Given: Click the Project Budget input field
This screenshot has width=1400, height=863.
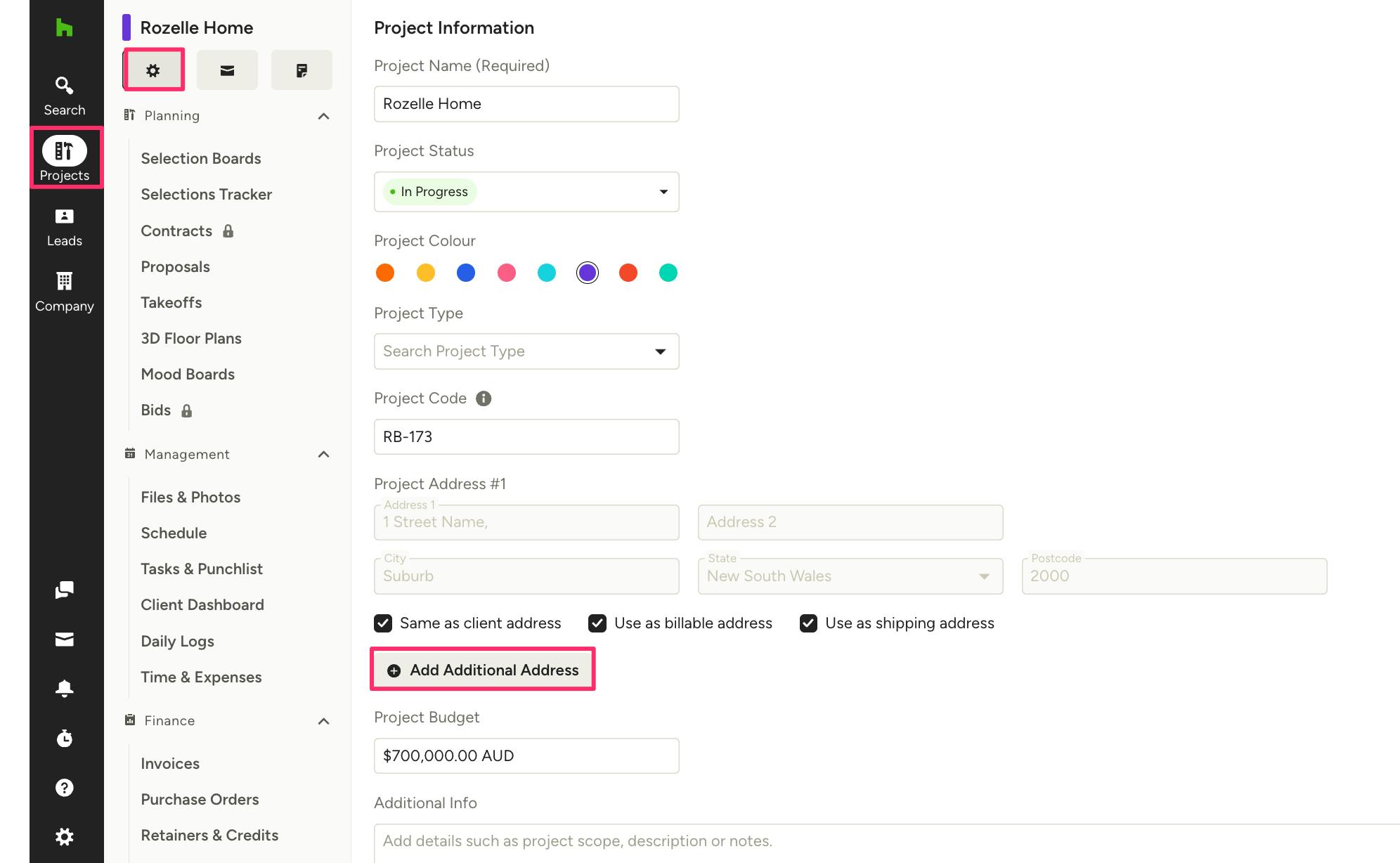Looking at the screenshot, I should 526,756.
